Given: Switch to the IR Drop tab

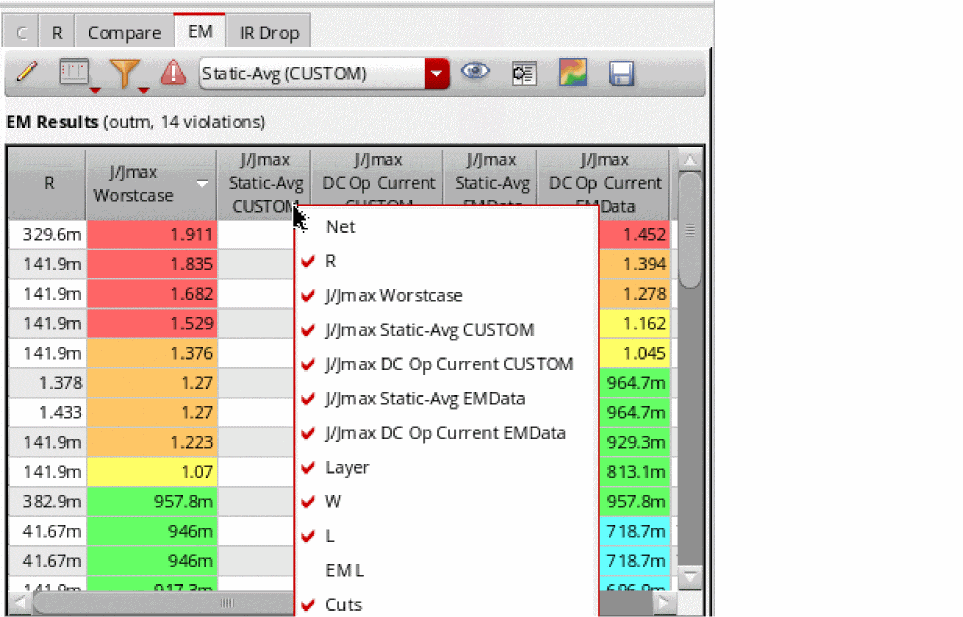Looking at the screenshot, I should (269, 33).
